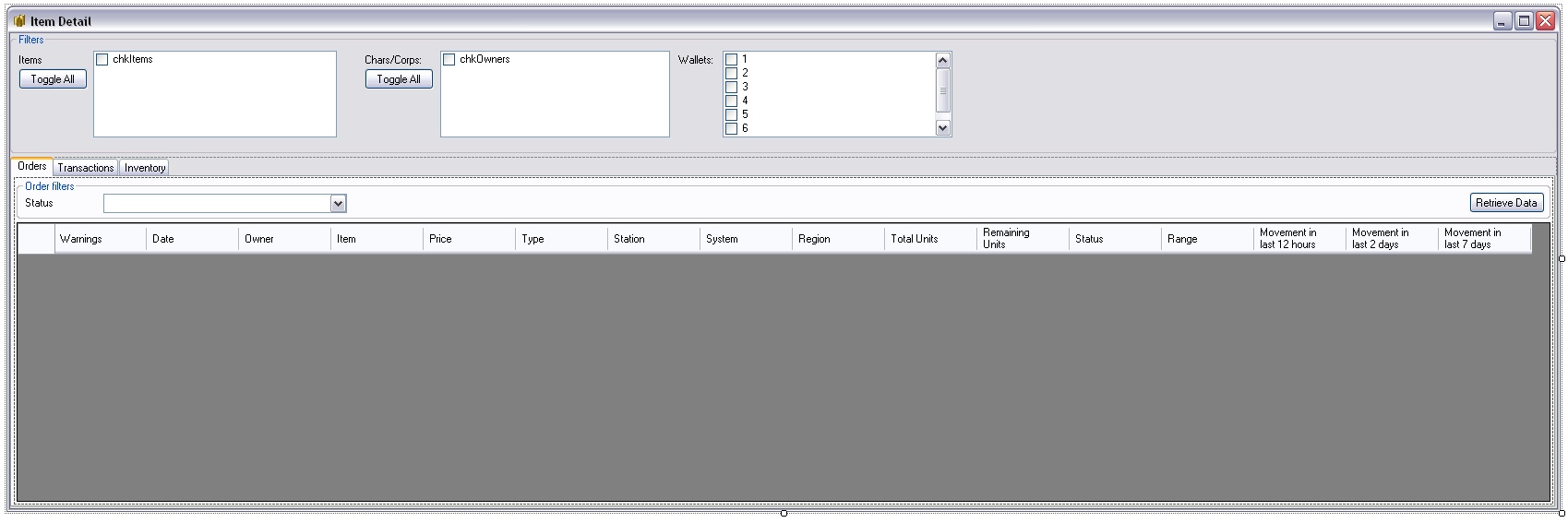Toggle wallet 5 checkbox
The image size is (1568, 523).
click(732, 114)
